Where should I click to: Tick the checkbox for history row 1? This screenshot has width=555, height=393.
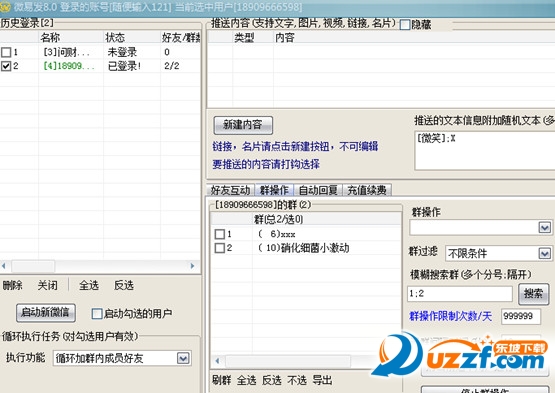6,52
